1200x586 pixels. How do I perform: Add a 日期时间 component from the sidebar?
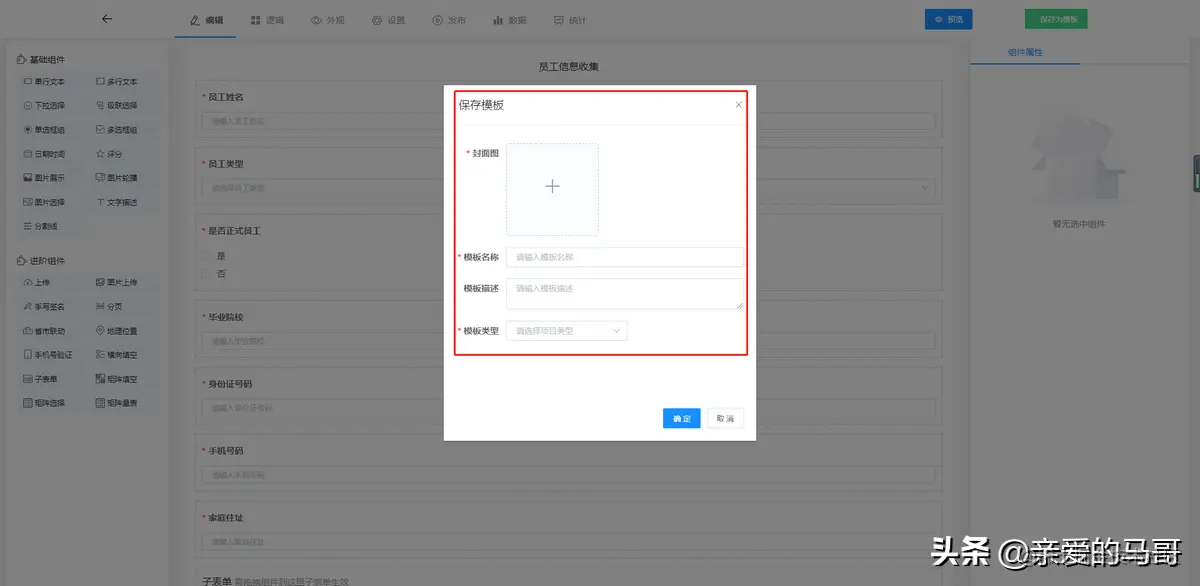(x=46, y=153)
